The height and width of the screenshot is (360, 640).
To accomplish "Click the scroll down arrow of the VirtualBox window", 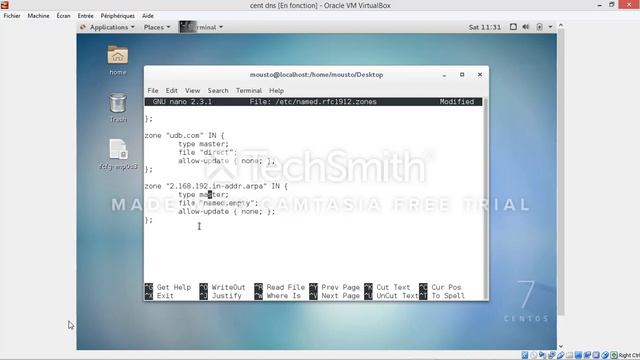I will 561,347.
